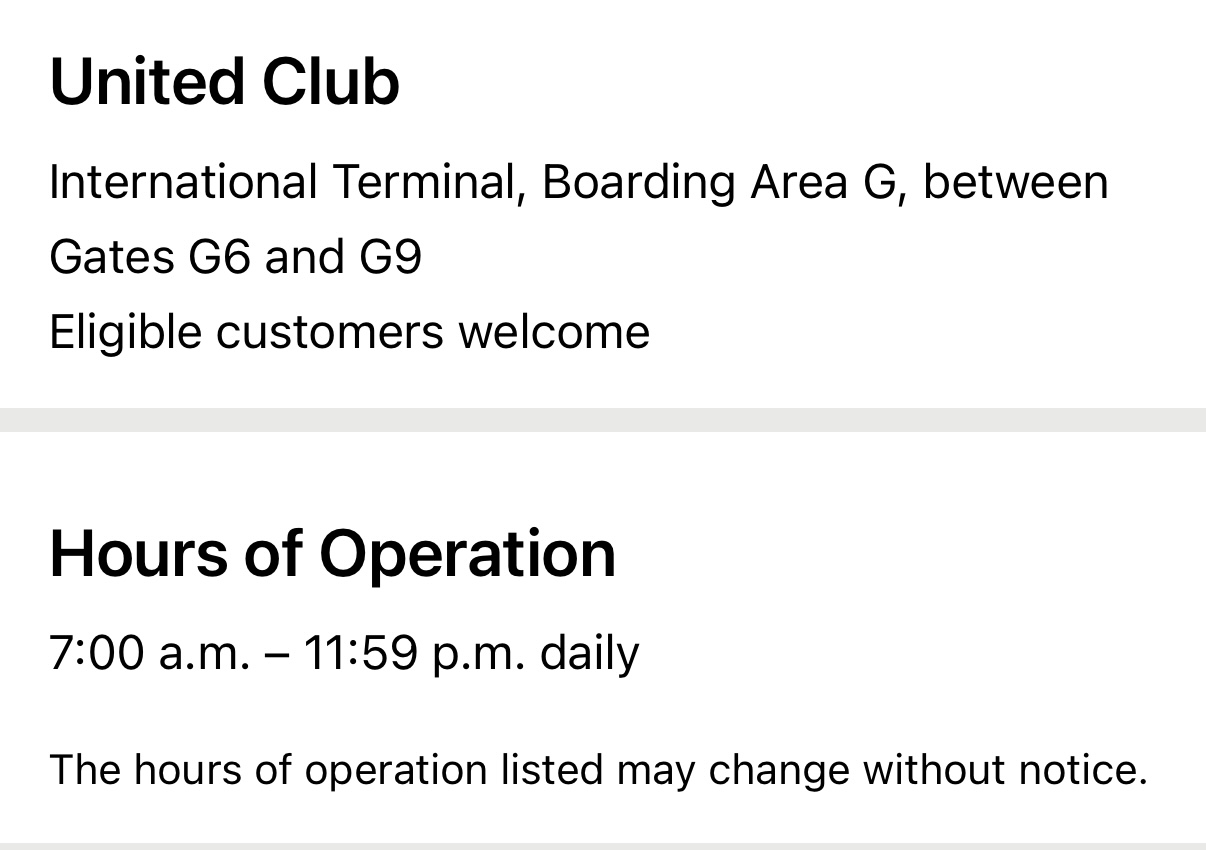Tap the G9 gate label
Screen dimensions: 1206x850
(389, 257)
